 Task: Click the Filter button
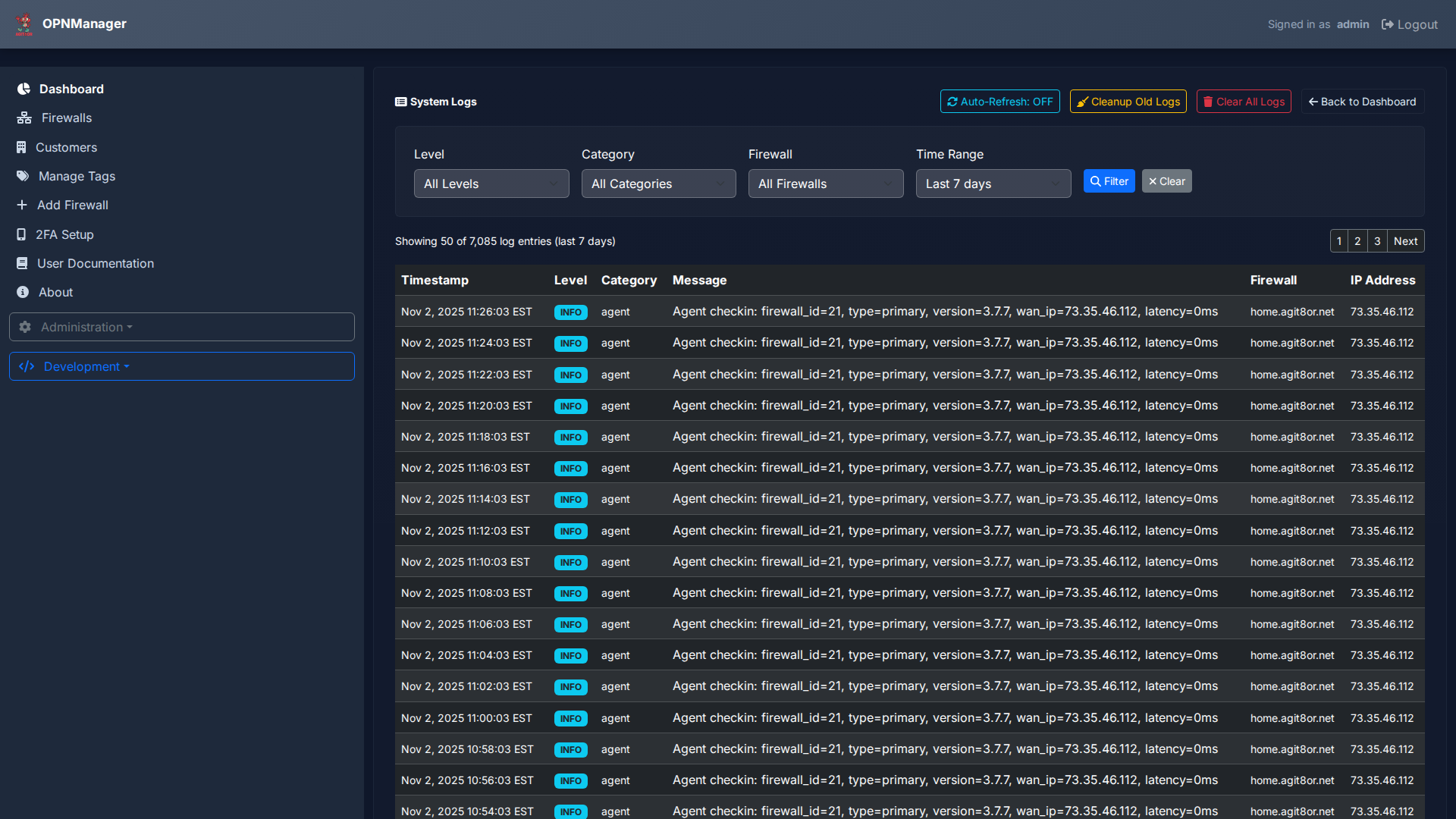click(1109, 180)
